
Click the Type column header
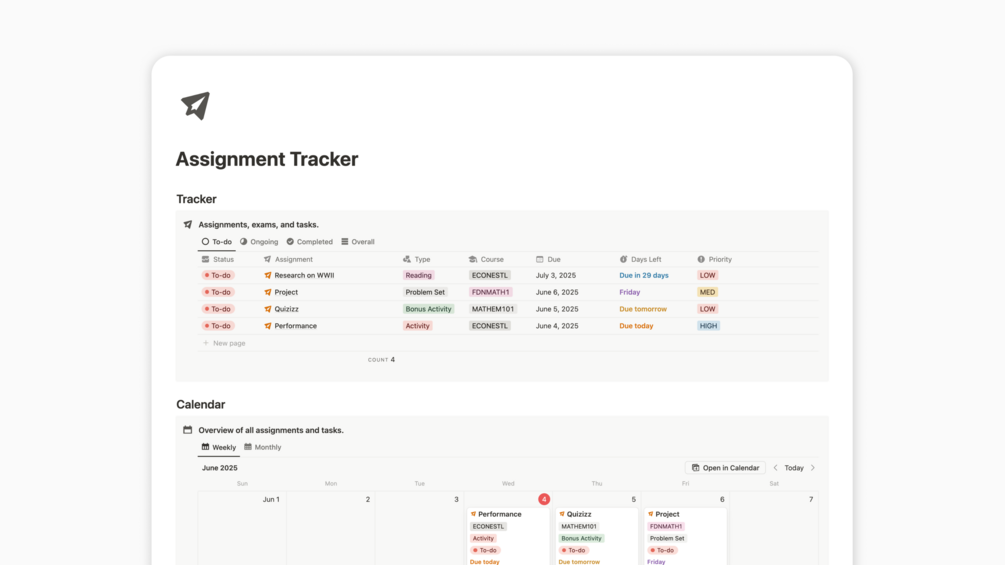coord(417,259)
